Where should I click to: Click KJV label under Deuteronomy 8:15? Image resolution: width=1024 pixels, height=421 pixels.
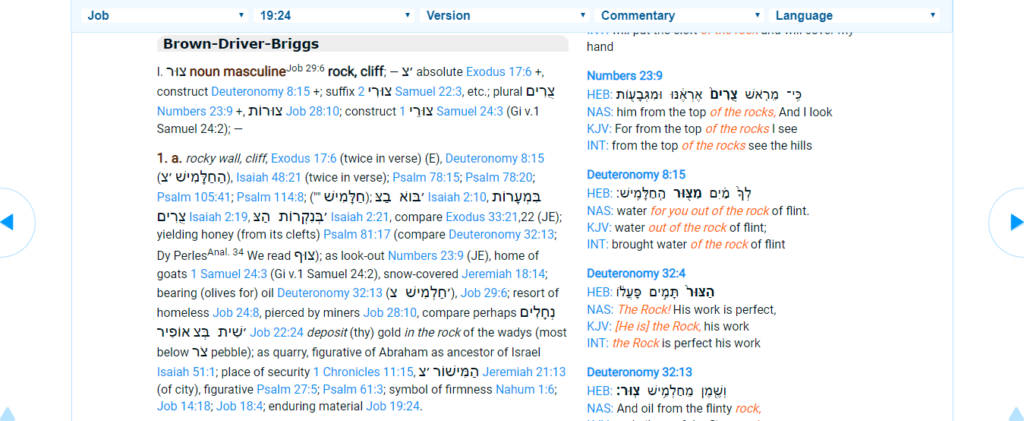coord(599,228)
